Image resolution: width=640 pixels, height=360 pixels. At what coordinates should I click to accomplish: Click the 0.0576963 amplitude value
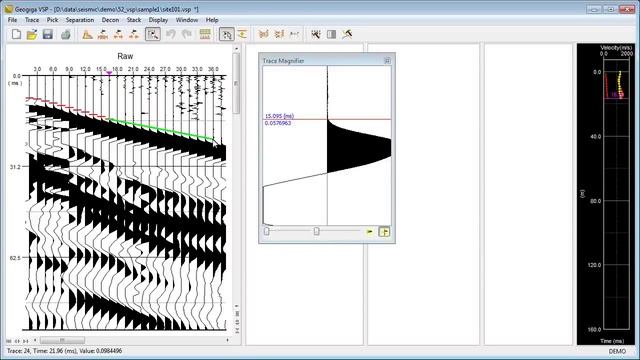pos(278,123)
